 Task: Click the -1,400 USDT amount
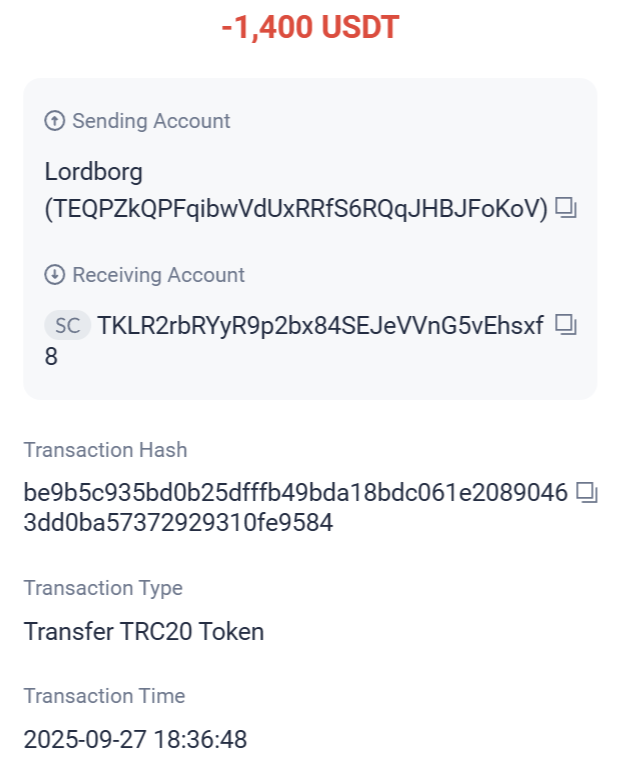pos(309,28)
